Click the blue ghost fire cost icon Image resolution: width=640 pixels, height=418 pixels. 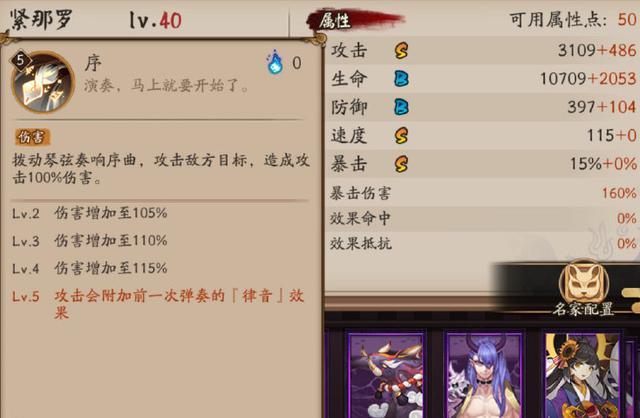click(275, 62)
